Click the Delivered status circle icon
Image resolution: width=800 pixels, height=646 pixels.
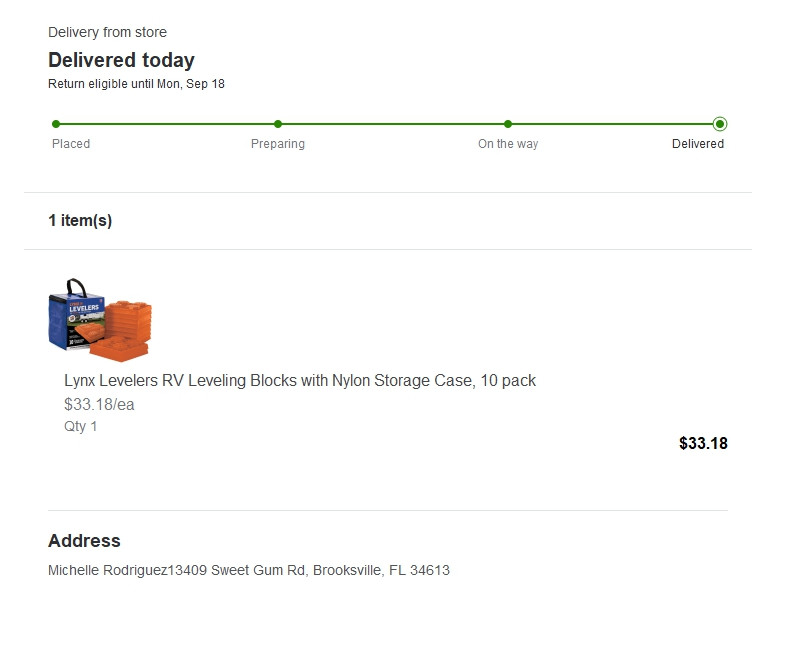coord(720,124)
